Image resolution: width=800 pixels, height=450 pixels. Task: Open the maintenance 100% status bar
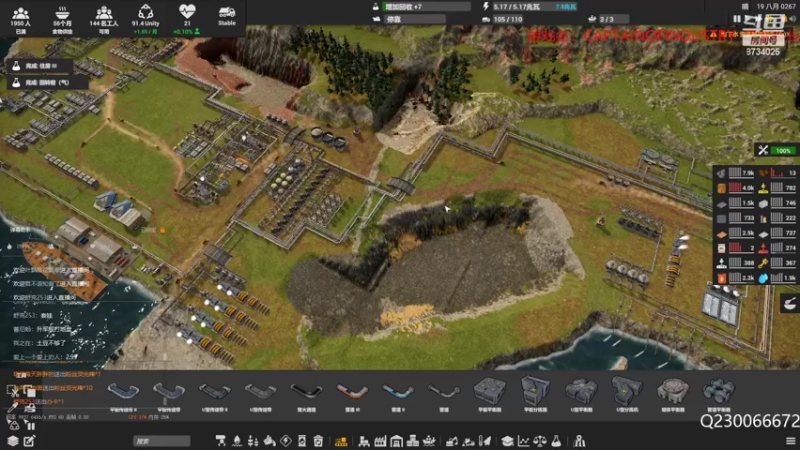click(777, 151)
